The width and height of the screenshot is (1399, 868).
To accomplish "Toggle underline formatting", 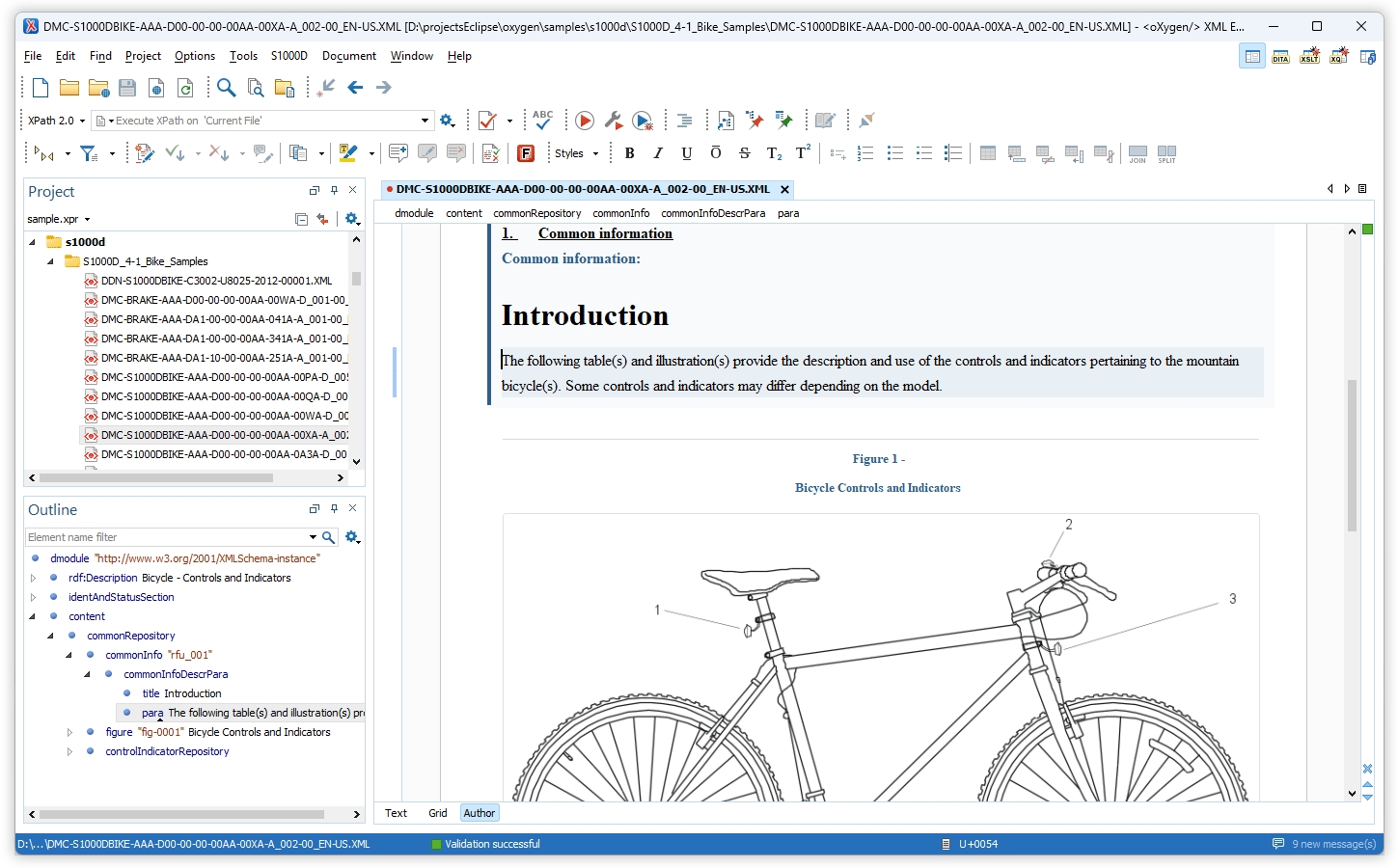I will [686, 152].
